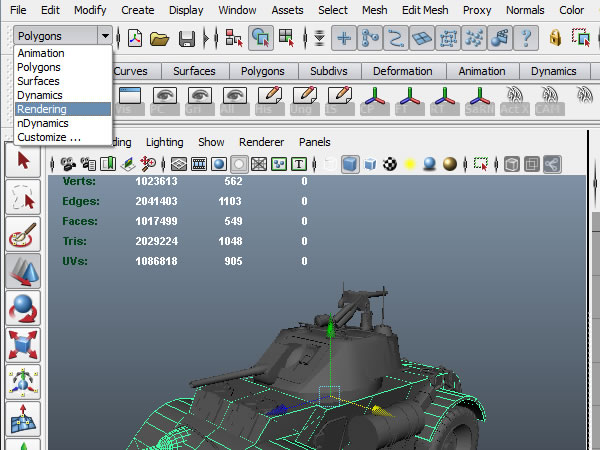This screenshot has height=450, width=600.
Task: Toggle the handles selection mask plus icon
Action: tap(344, 38)
